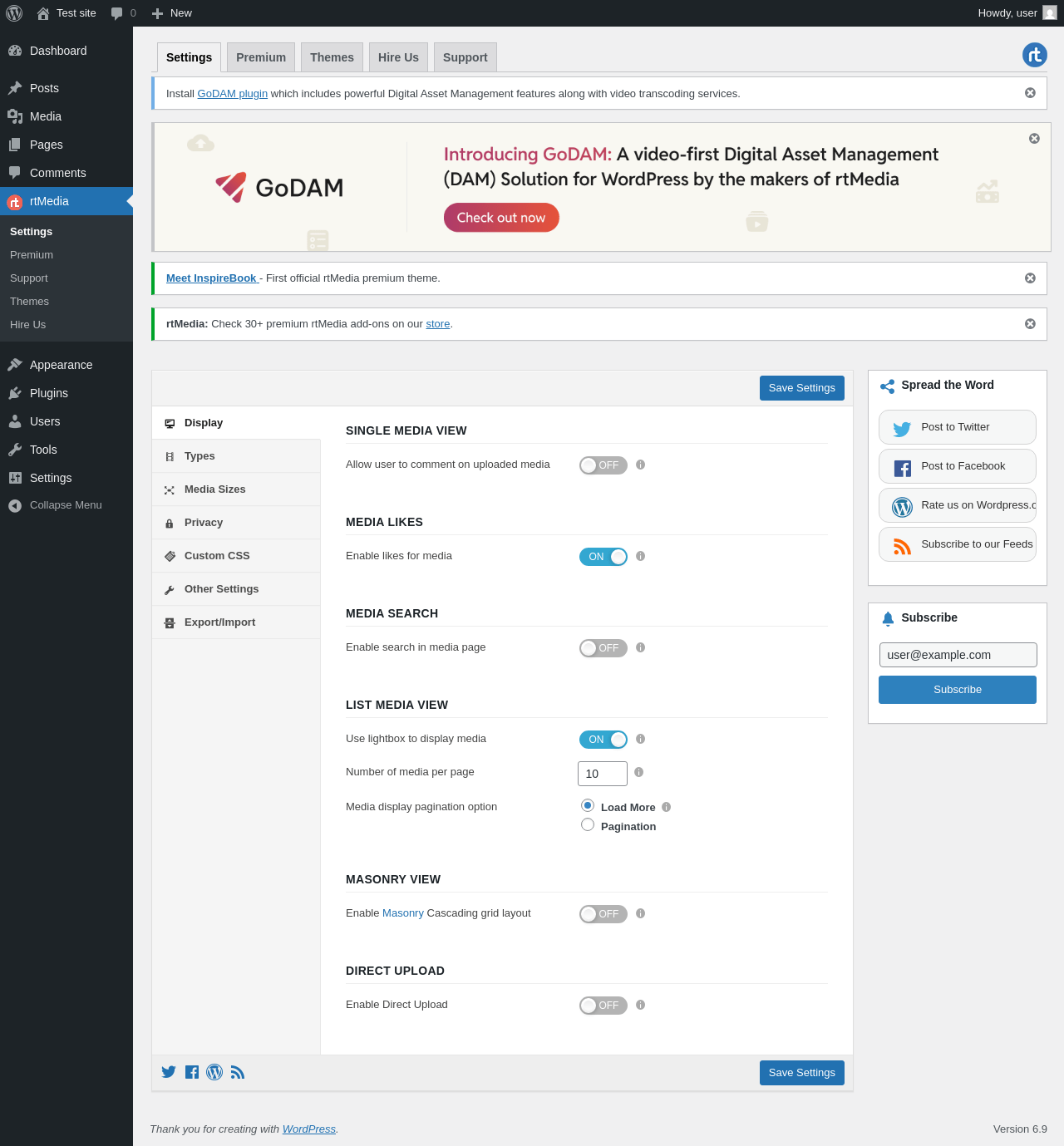The width and height of the screenshot is (1064, 1146).
Task: Enable Masonry cascading grid layout toggle
Action: coord(603,914)
